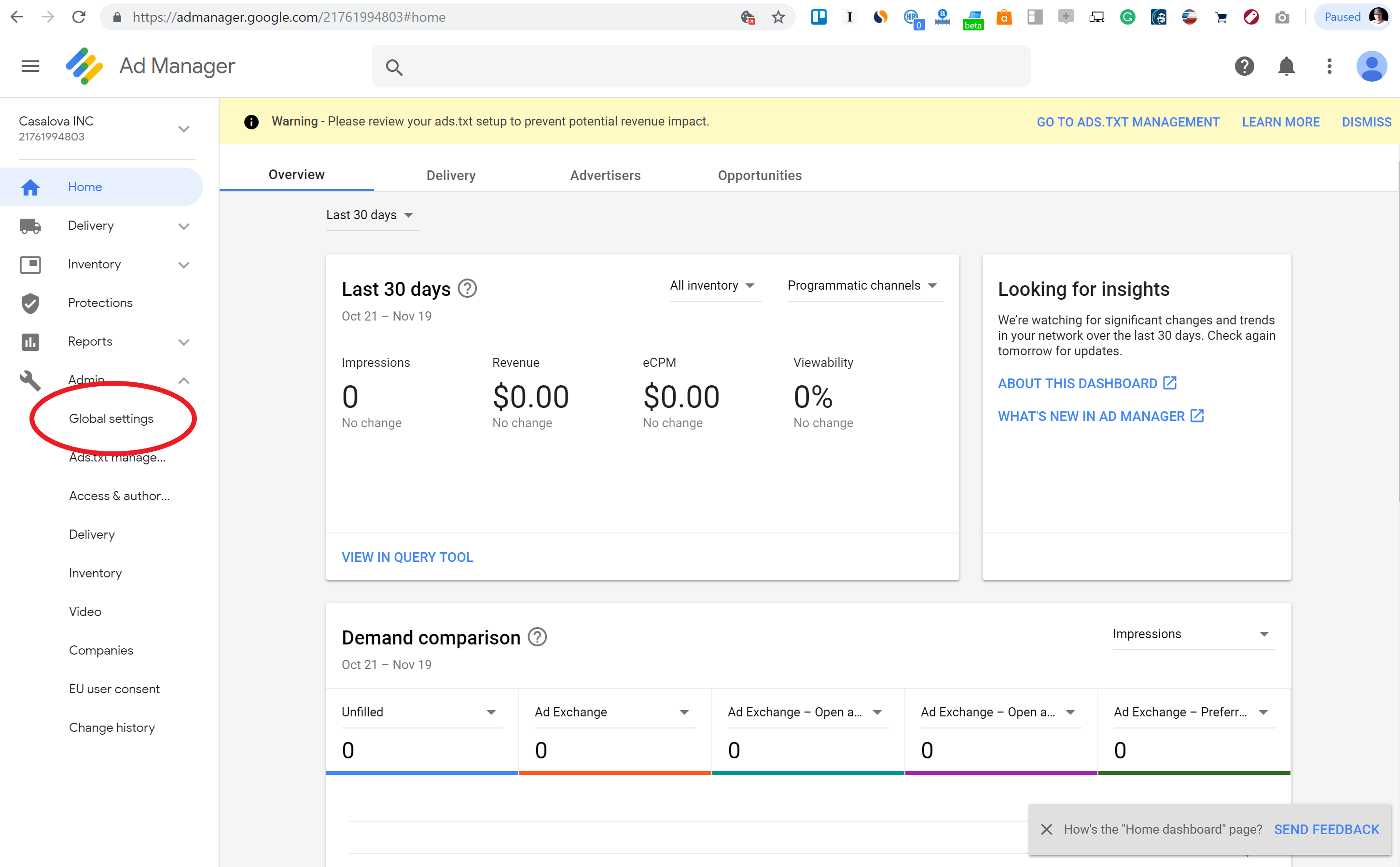Image resolution: width=1400 pixels, height=867 pixels.
Task: Click the Reports chart icon
Action: 30,342
